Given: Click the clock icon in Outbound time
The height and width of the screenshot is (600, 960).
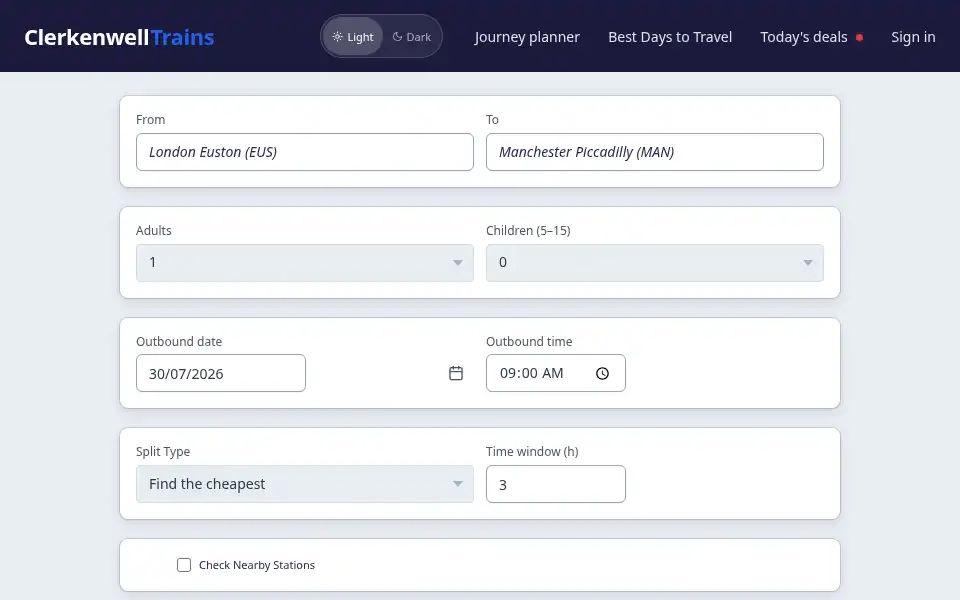Looking at the screenshot, I should tap(602, 373).
